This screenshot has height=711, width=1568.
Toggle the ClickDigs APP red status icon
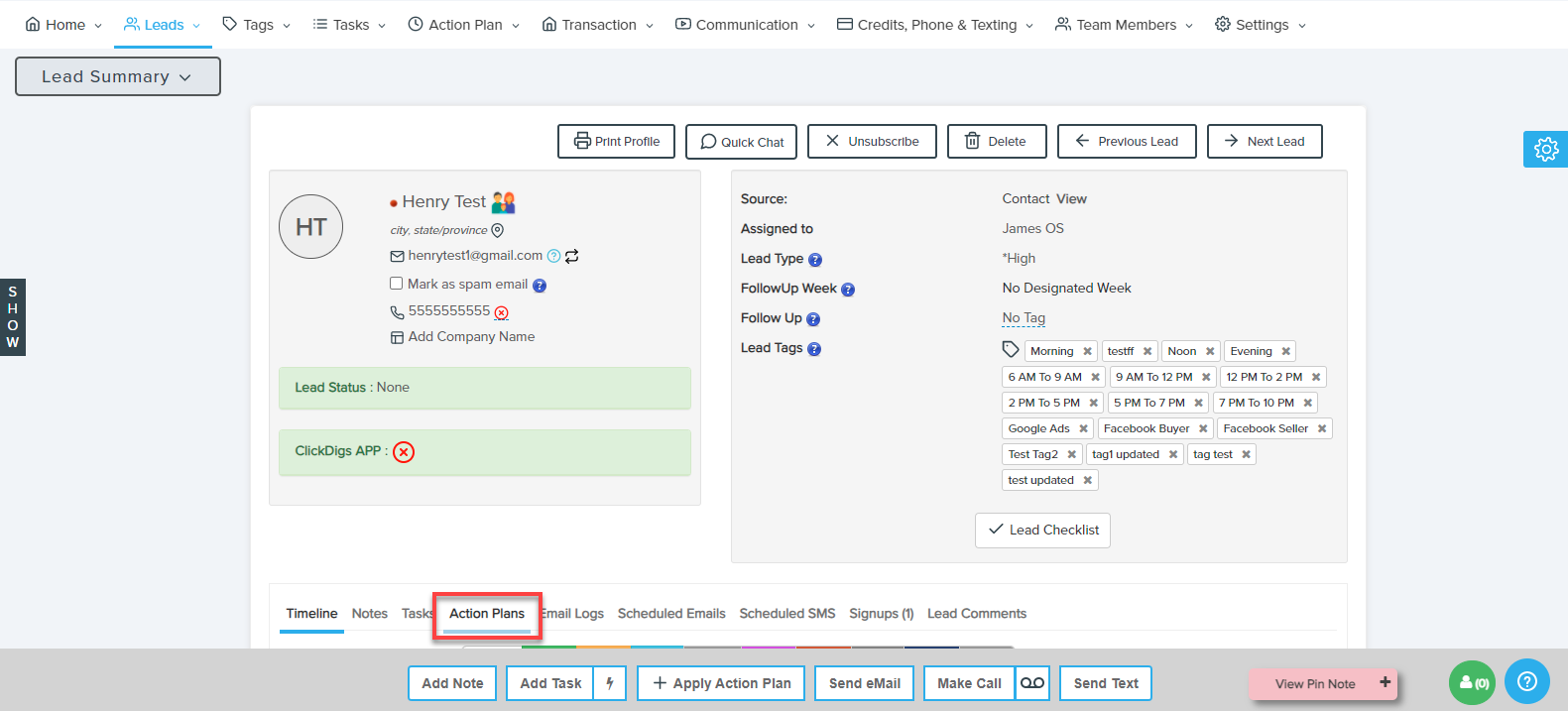[404, 452]
